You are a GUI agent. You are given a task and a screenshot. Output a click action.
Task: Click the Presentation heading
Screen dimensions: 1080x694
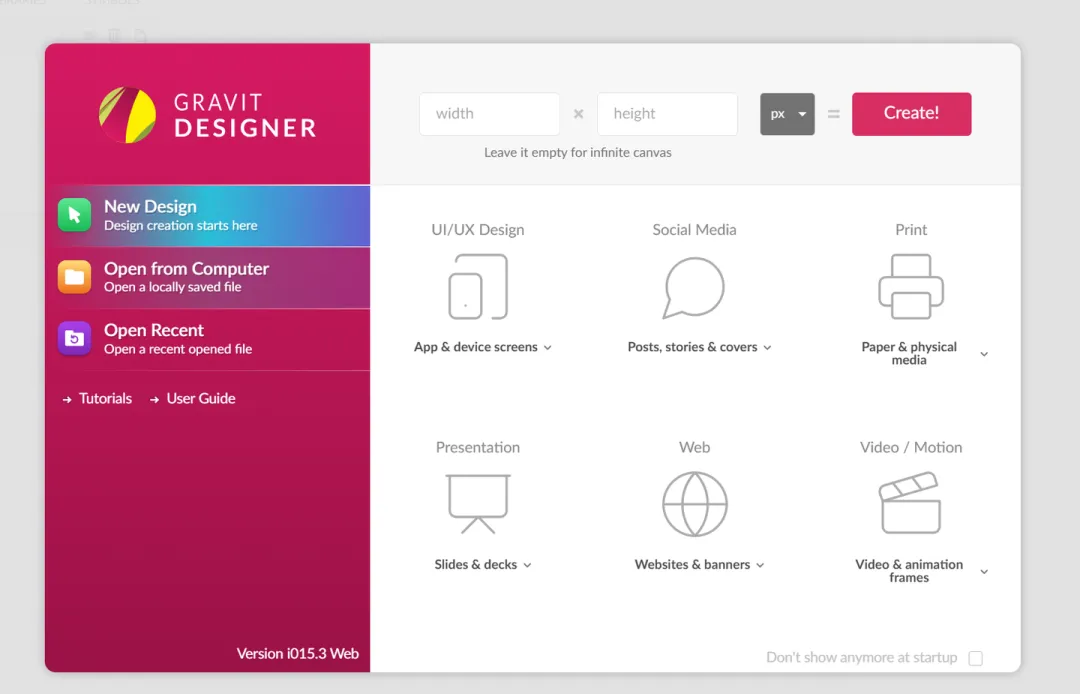point(478,448)
